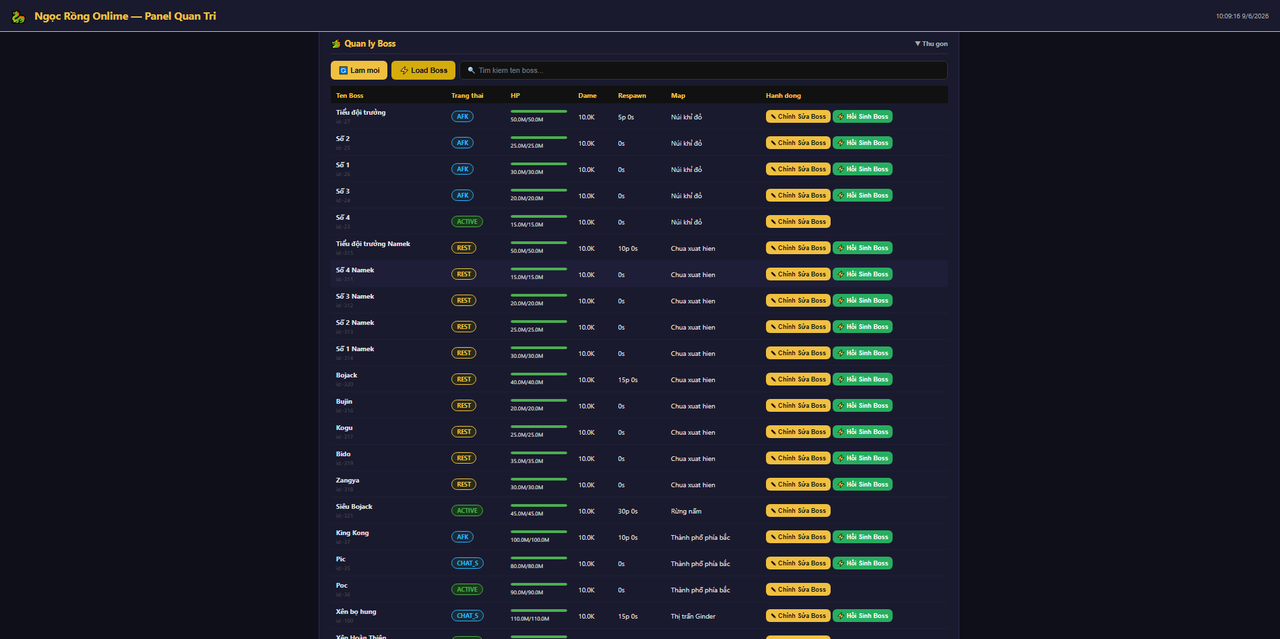Click the pencil icon in the Siêu Bojack row

point(774,511)
